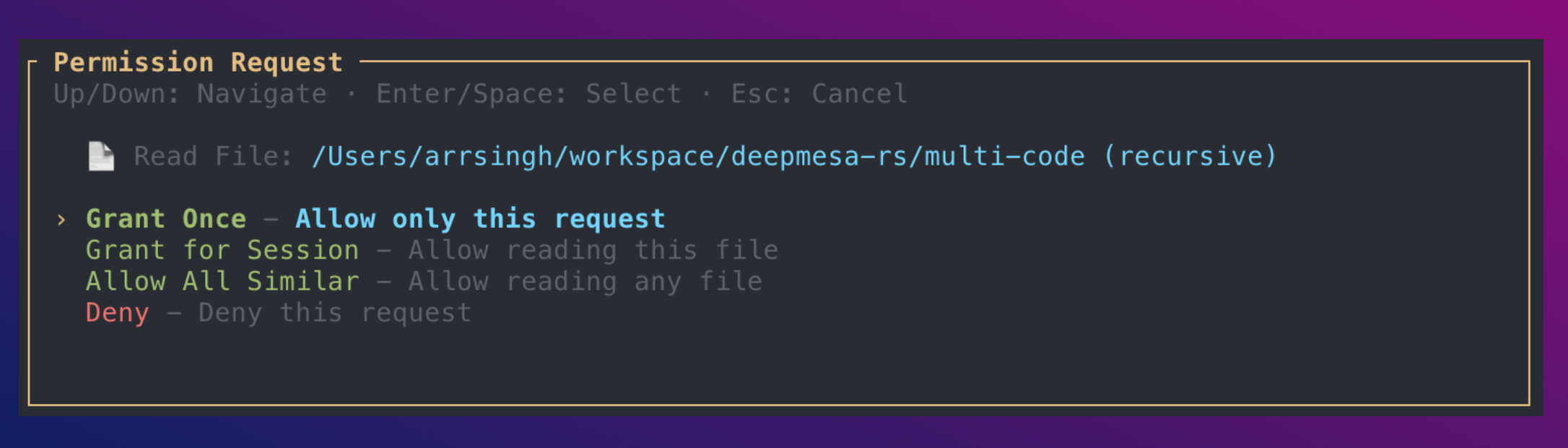Click the highlighted Grant Once row
Viewport: 1568px width, 448px height.
click(x=361, y=218)
